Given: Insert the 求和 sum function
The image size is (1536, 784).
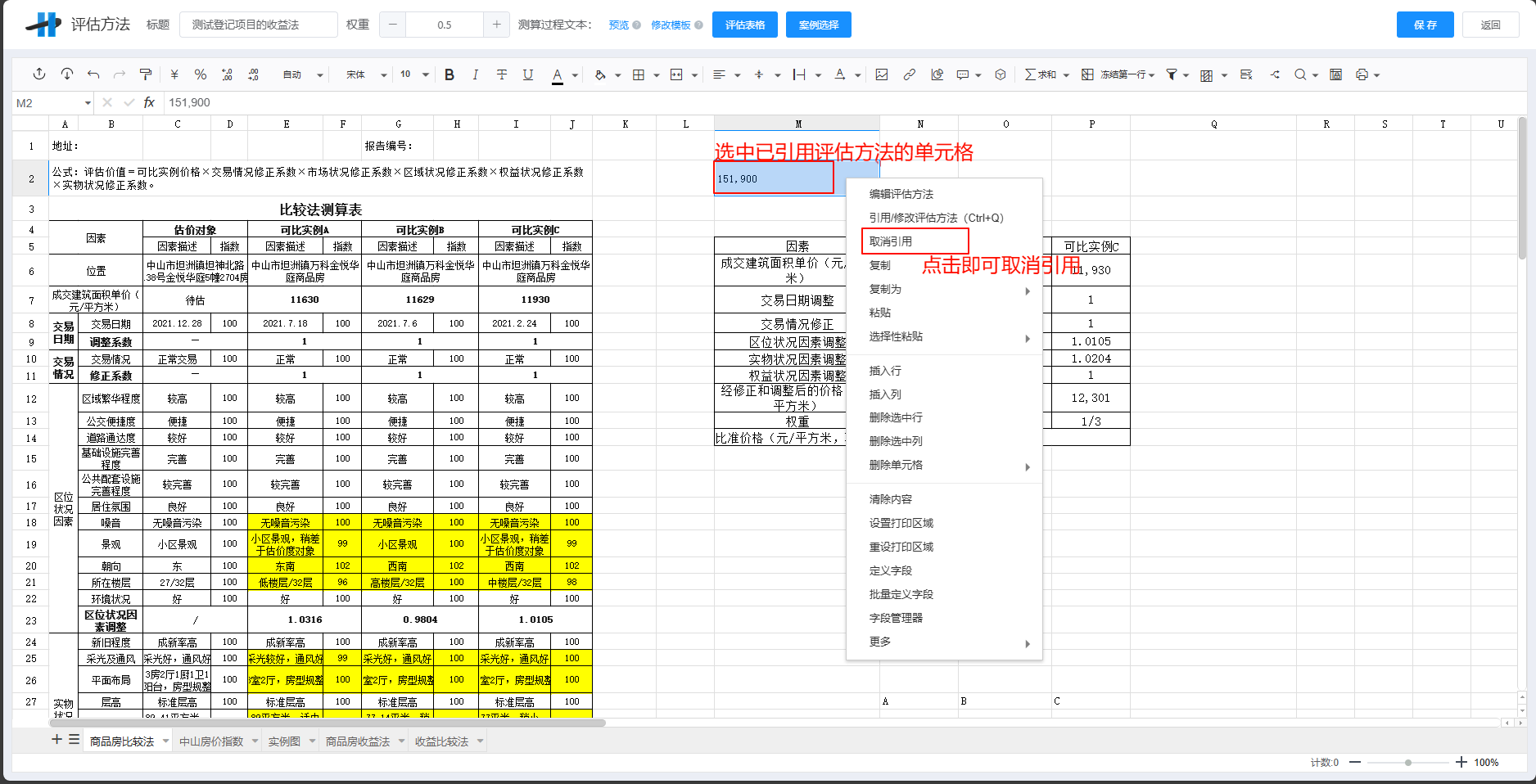Looking at the screenshot, I should [x=1038, y=74].
